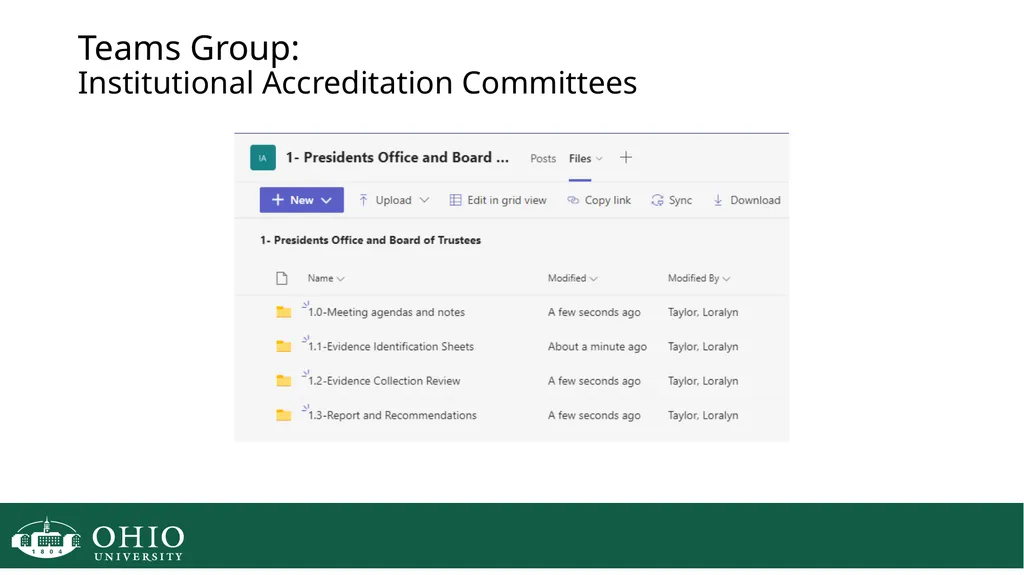Click folder icon for 1.3-Report and Recommendations
The height and width of the screenshot is (575, 1024).
tap(283, 415)
